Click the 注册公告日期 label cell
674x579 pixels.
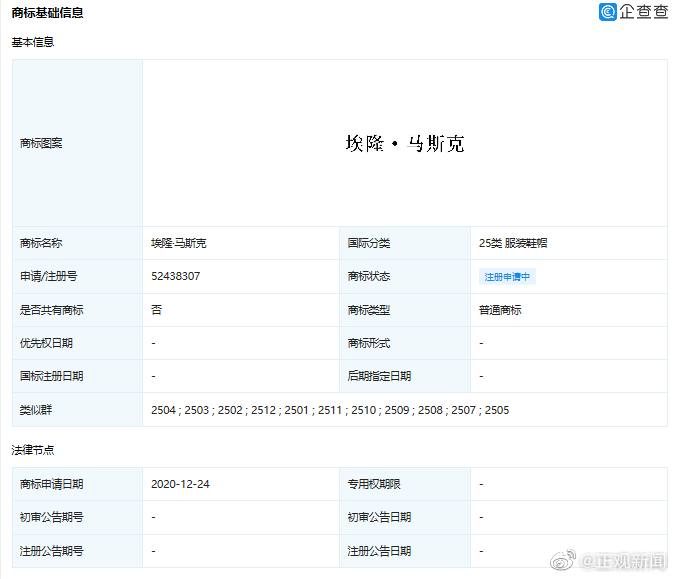click(x=405, y=551)
